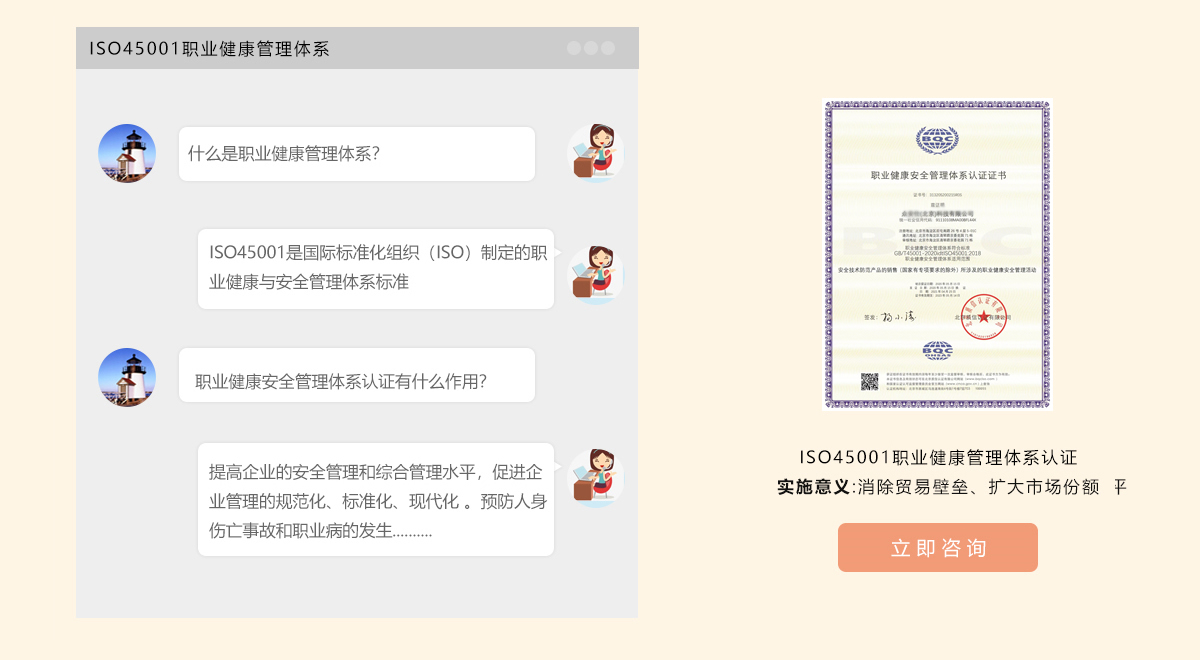The image size is (1200, 660).
Task: Select the 'ISO45001是国际标准化组织' reply bubble
Action: (x=376, y=268)
